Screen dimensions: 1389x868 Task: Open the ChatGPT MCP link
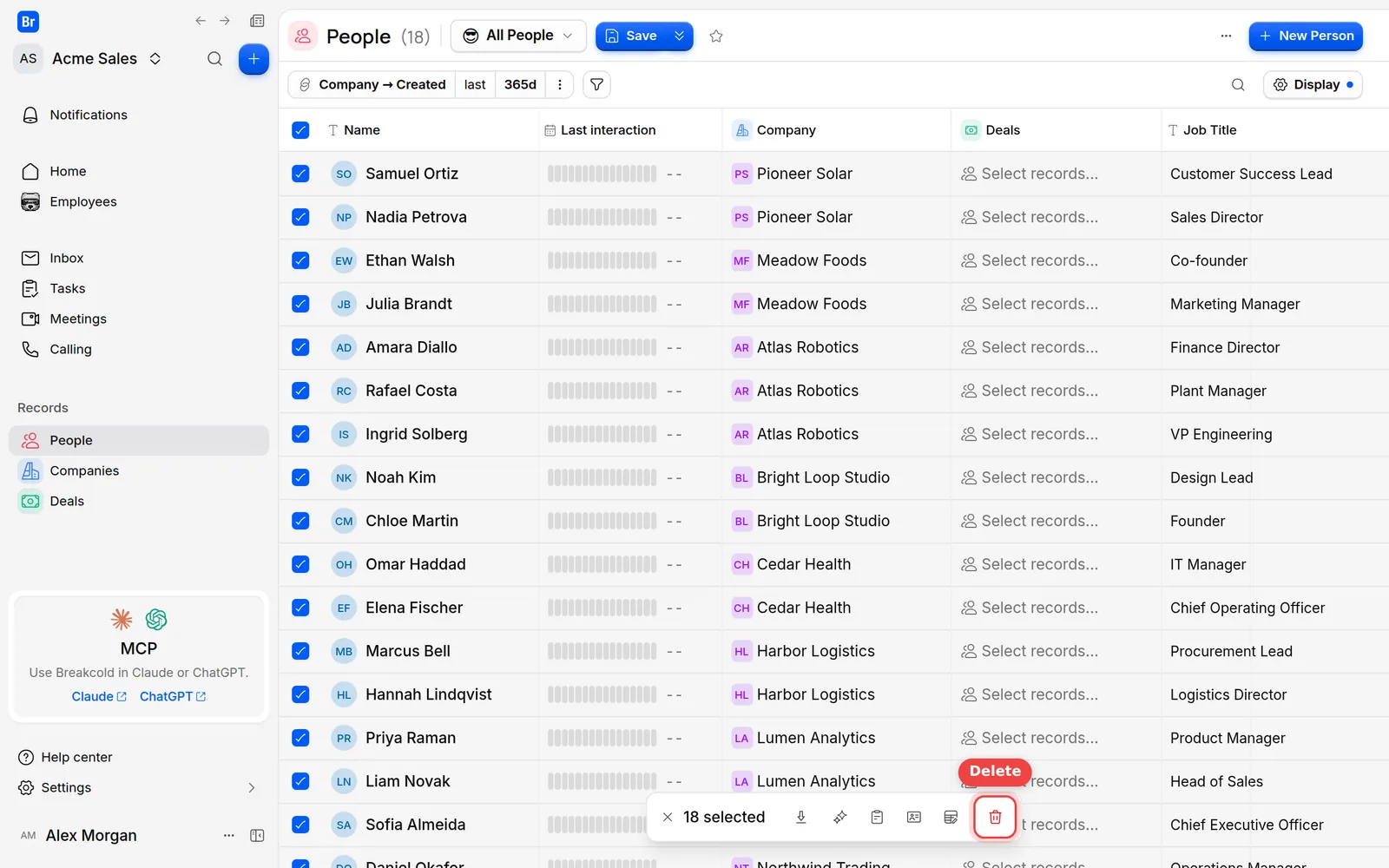click(173, 696)
